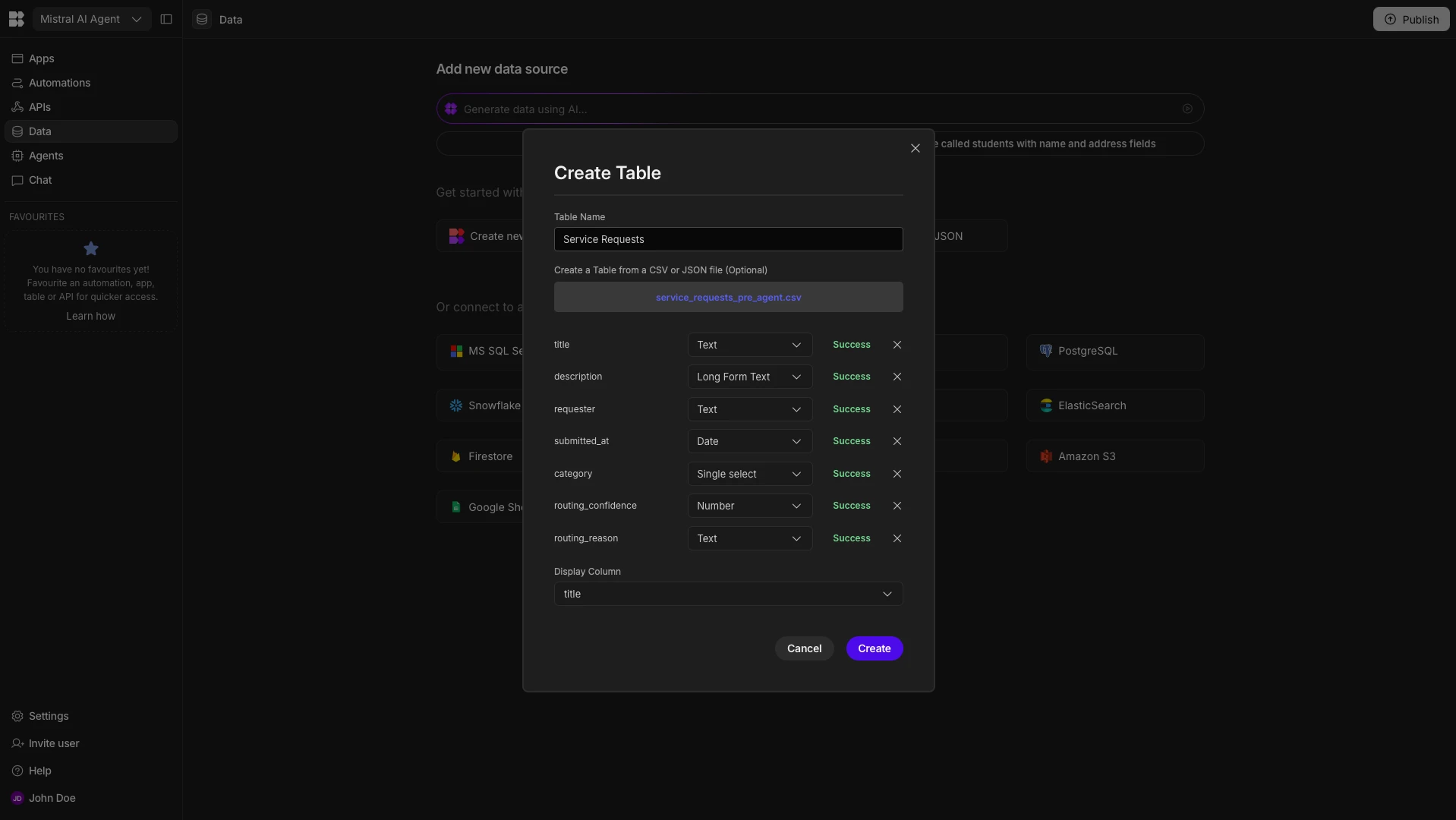Open the type dropdown for description
Screen dimensions: 1456x820
(750, 377)
